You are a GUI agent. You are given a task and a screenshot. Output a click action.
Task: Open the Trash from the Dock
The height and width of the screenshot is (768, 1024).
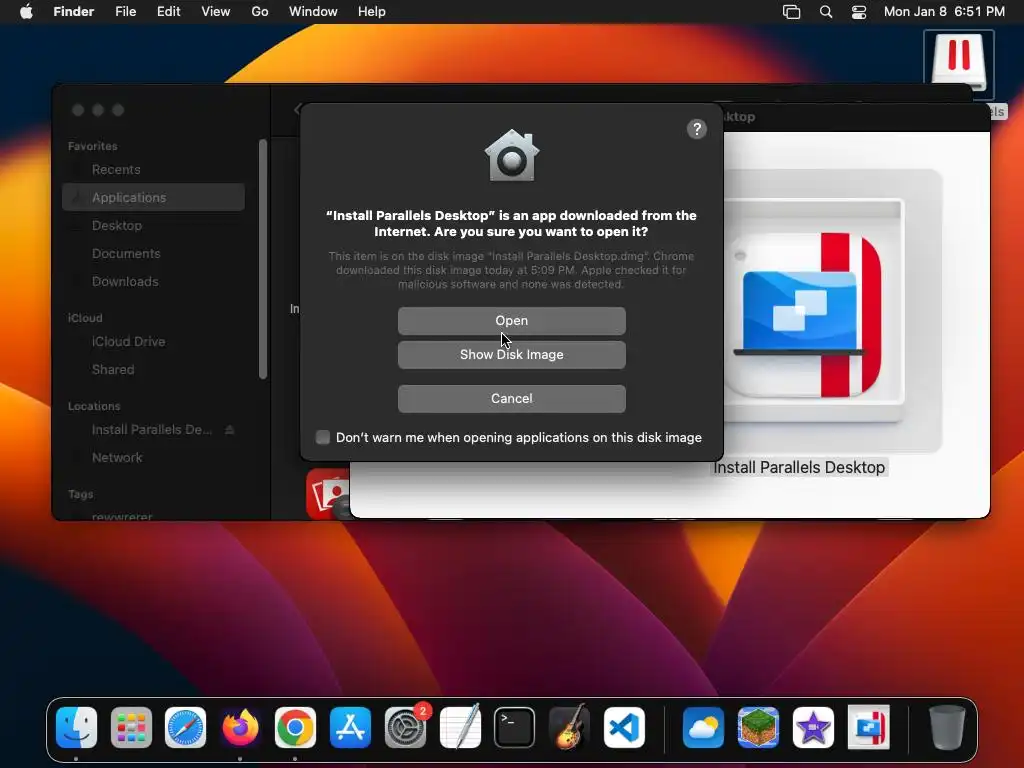(x=947, y=728)
